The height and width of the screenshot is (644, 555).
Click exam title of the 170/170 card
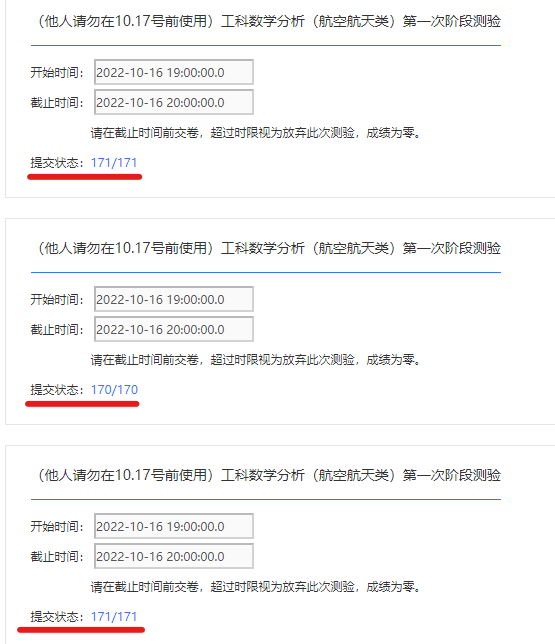[x=269, y=248]
